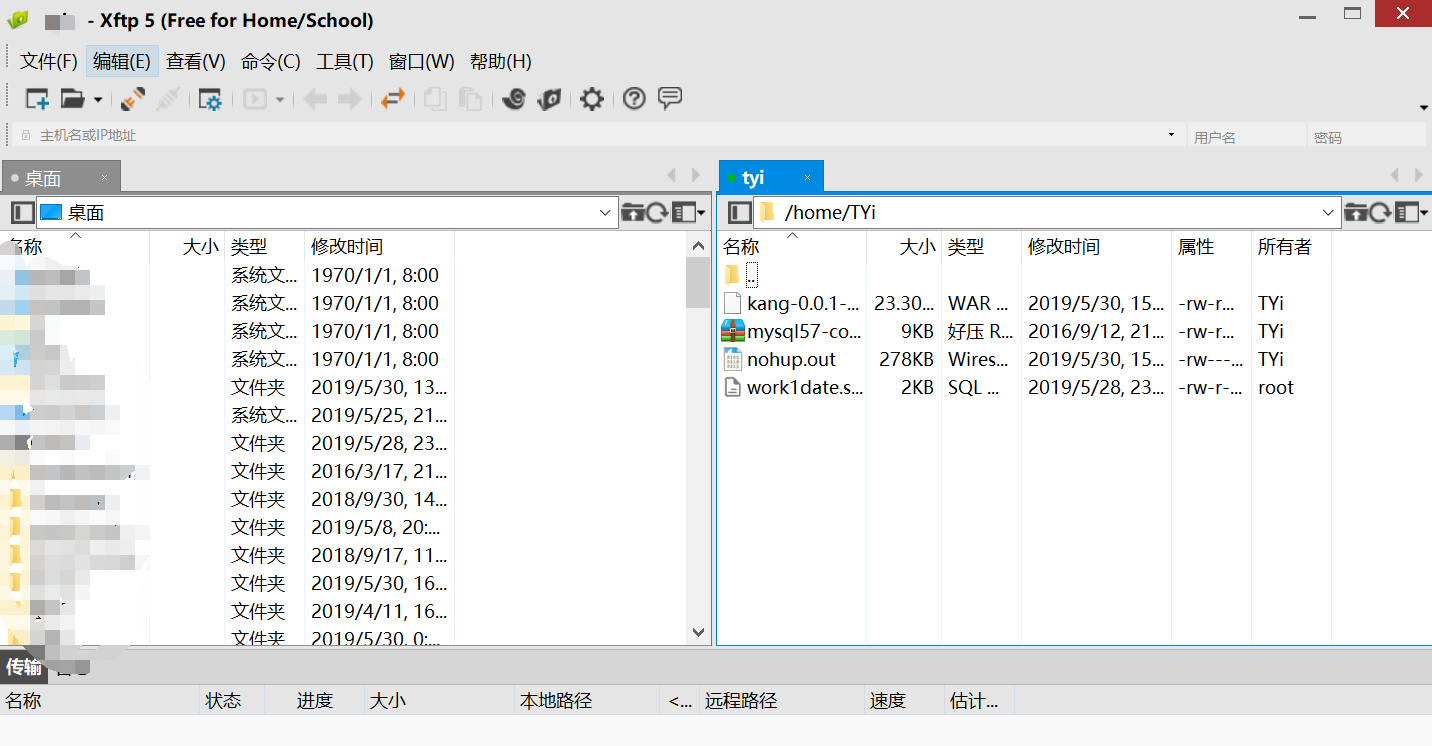Click the Paste toolbar icon
The width and height of the screenshot is (1432, 746).
[x=470, y=99]
